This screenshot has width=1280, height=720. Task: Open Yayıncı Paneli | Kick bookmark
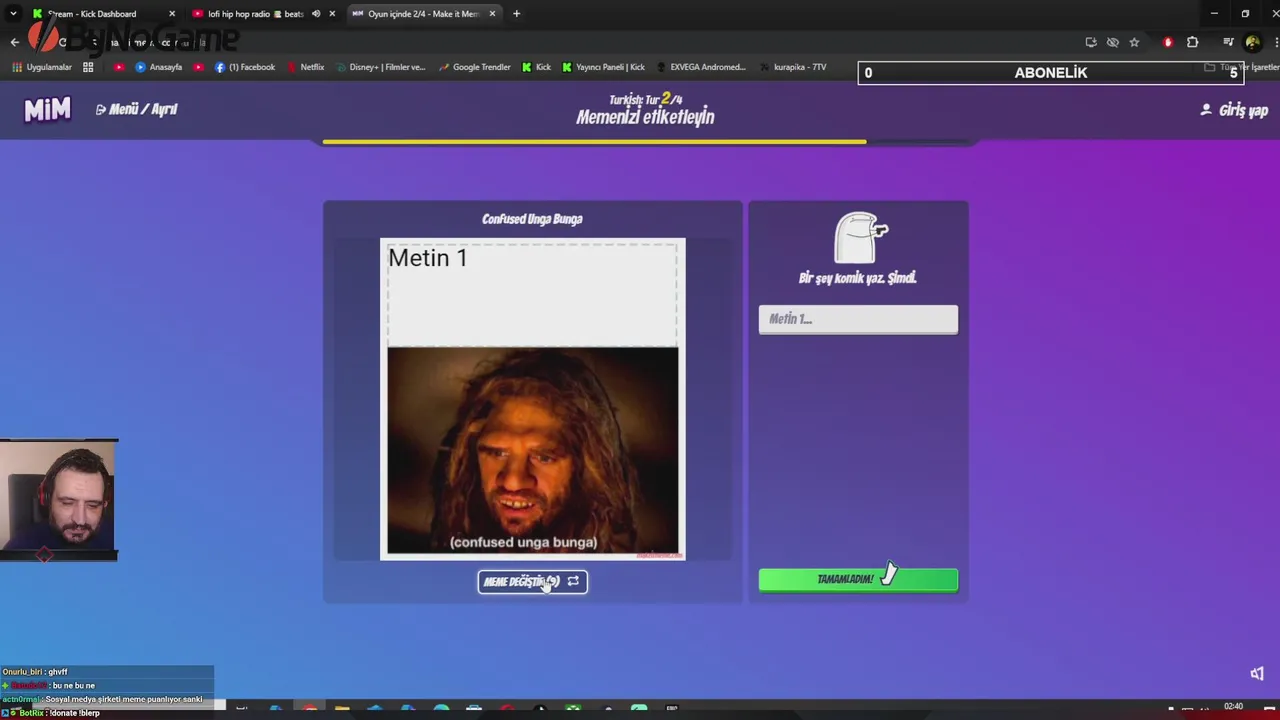point(603,67)
